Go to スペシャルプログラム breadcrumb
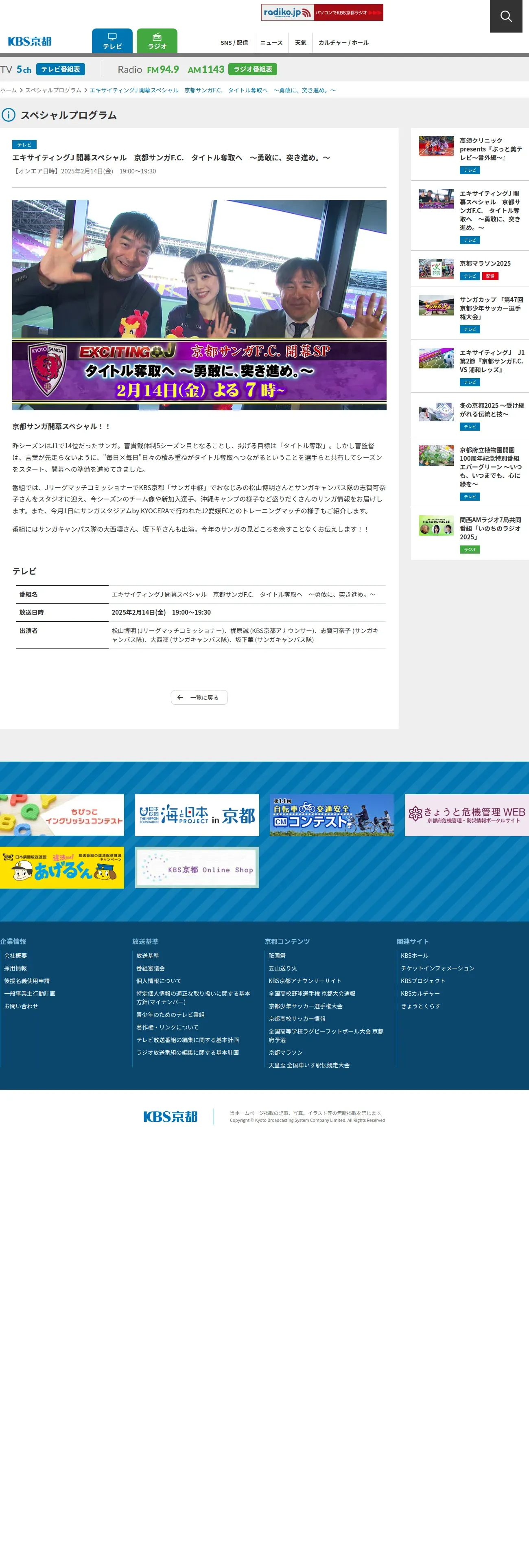Screen dimensions: 529x1568 pos(53,90)
